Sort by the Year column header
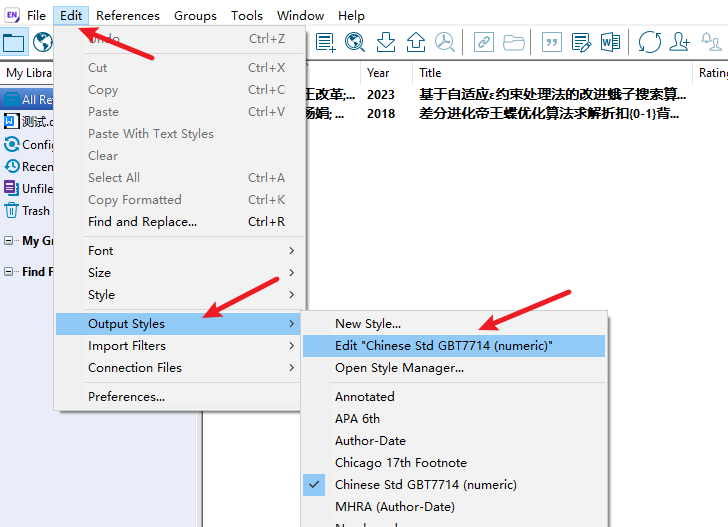728x527 pixels. tap(386, 73)
